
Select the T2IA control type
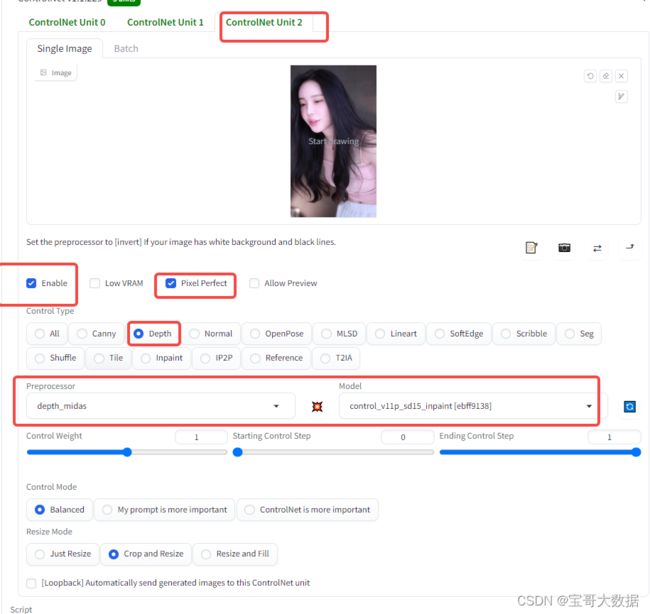click(x=336, y=358)
